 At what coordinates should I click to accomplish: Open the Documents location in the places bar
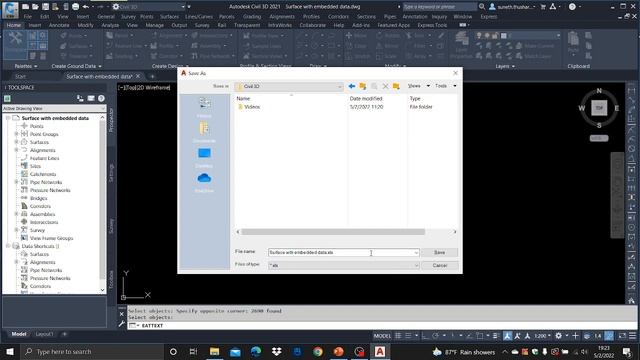pyautogui.click(x=204, y=132)
